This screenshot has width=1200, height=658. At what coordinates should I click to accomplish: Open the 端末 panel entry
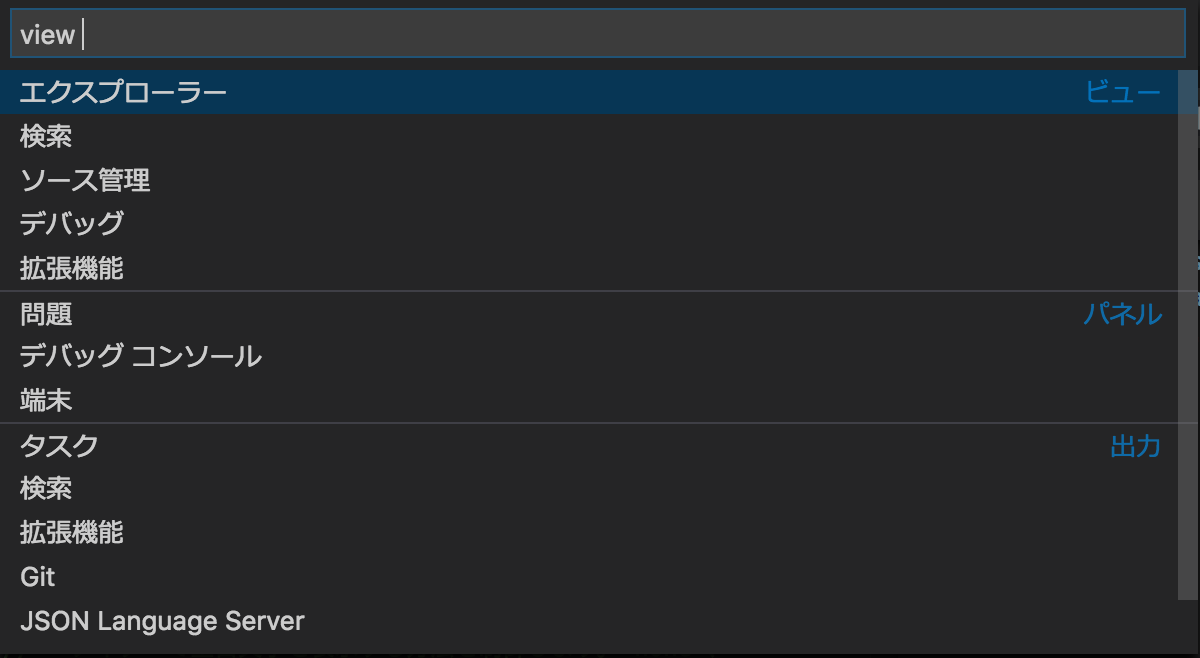[x=46, y=401]
